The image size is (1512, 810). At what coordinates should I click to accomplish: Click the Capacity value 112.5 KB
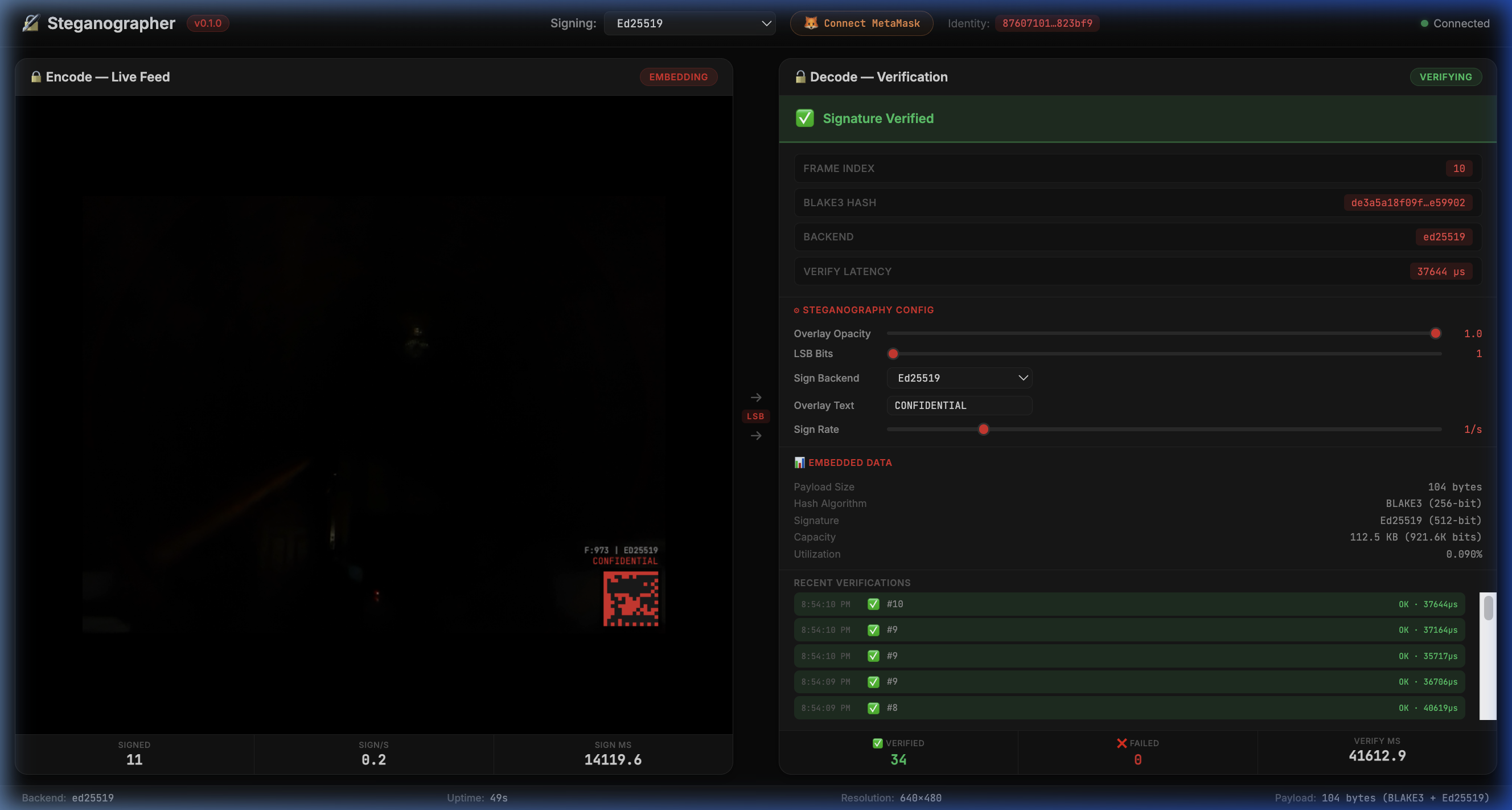click(1416, 537)
